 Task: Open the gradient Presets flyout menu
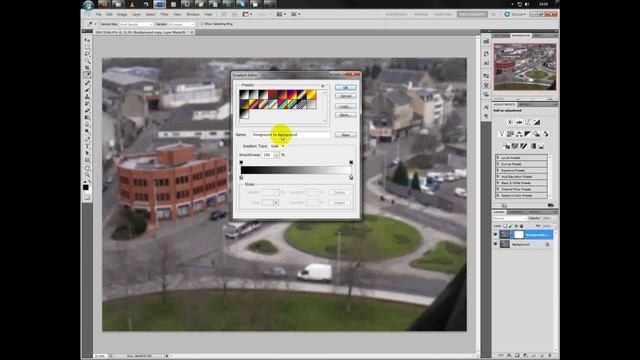click(323, 86)
